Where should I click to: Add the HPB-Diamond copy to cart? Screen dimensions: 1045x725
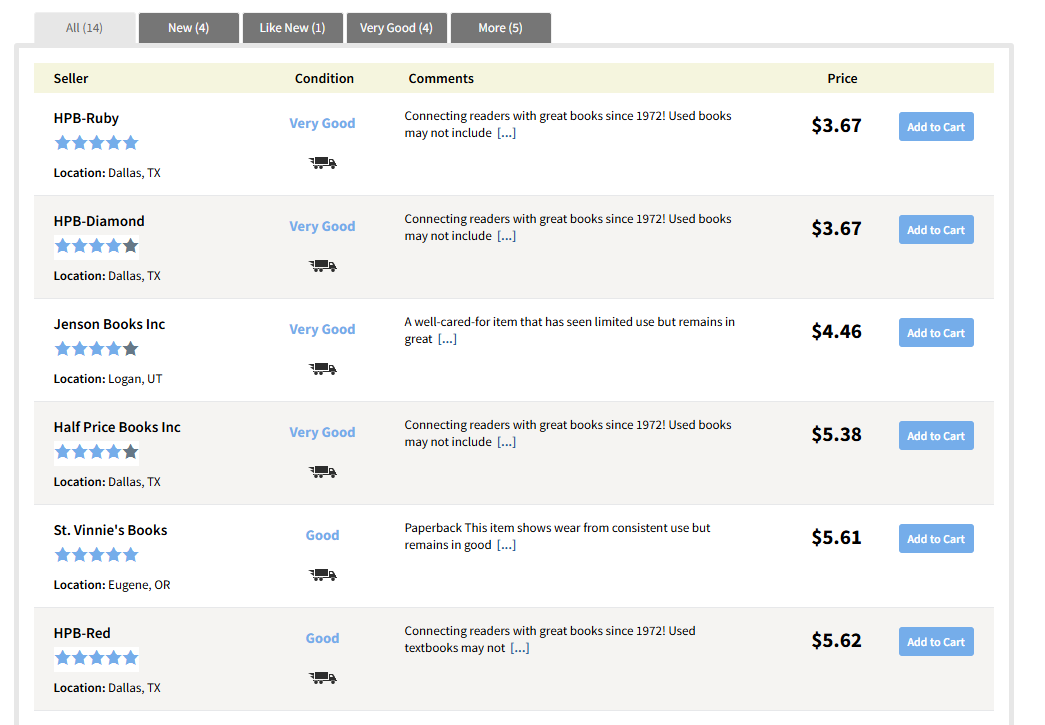pos(936,230)
